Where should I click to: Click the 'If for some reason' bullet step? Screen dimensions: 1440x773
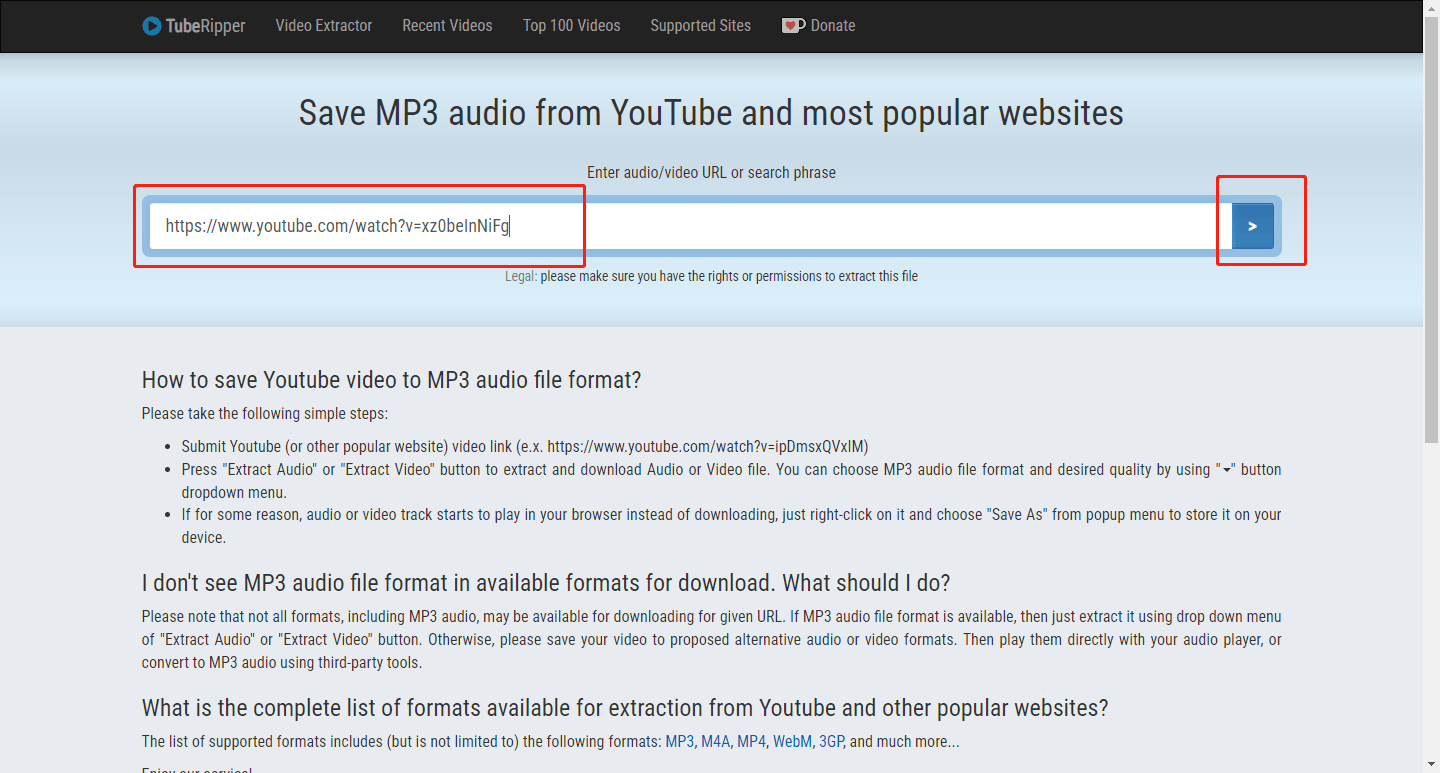click(x=731, y=526)
